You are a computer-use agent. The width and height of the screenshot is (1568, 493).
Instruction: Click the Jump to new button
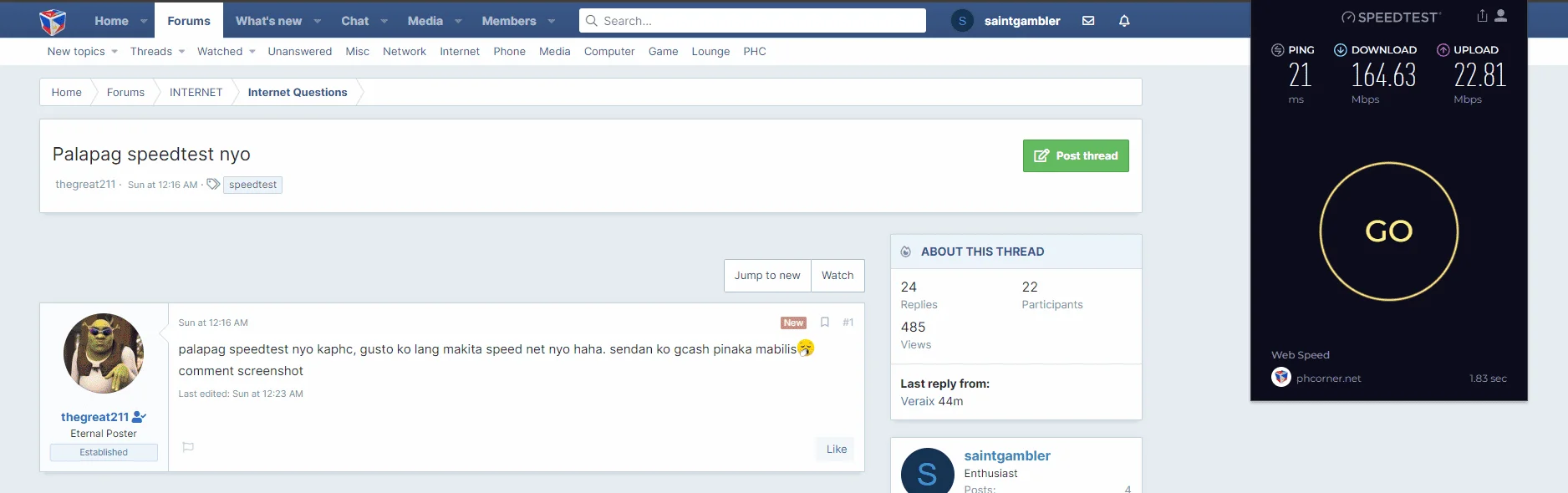point(767,276)
